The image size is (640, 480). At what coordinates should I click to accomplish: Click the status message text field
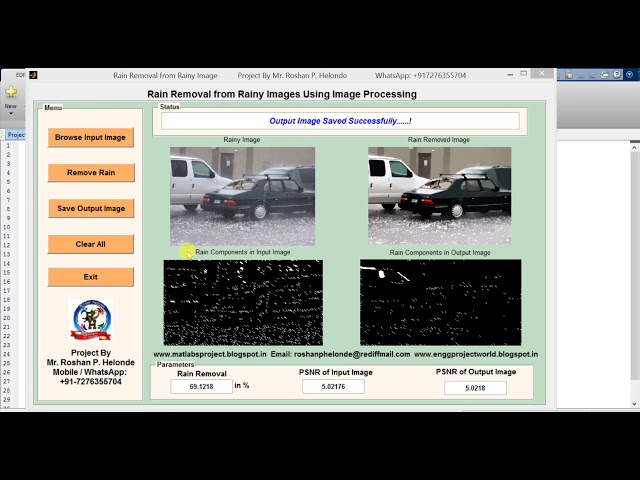point(340,121)
